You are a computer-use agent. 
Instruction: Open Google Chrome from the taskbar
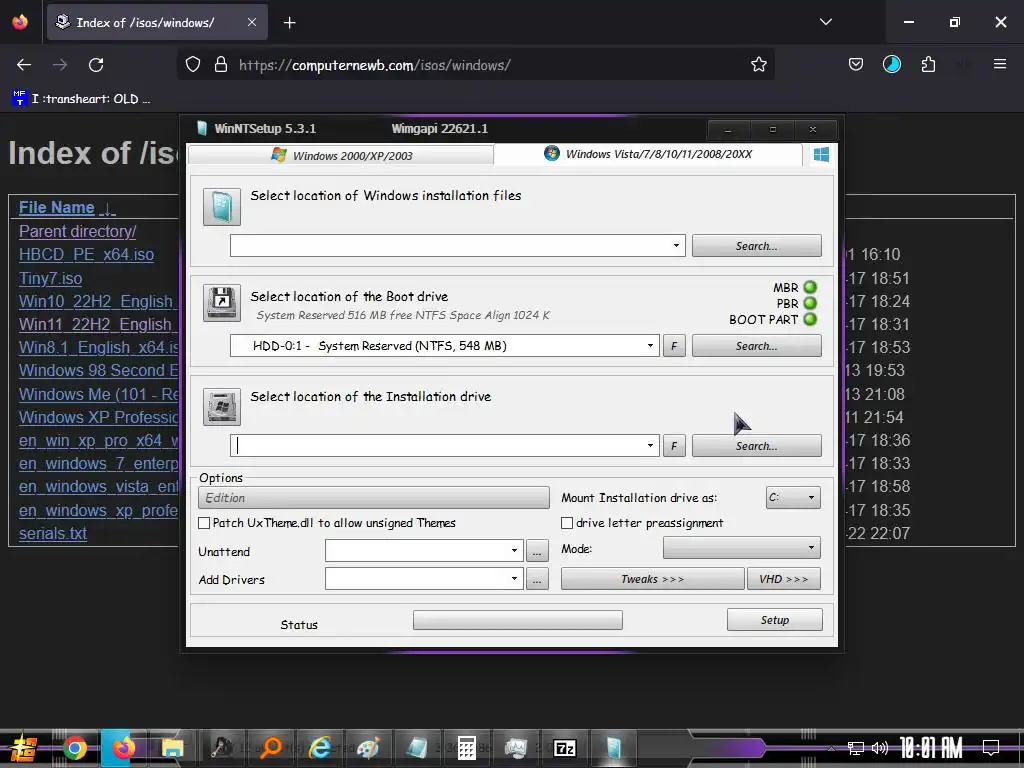click(74, 748)
